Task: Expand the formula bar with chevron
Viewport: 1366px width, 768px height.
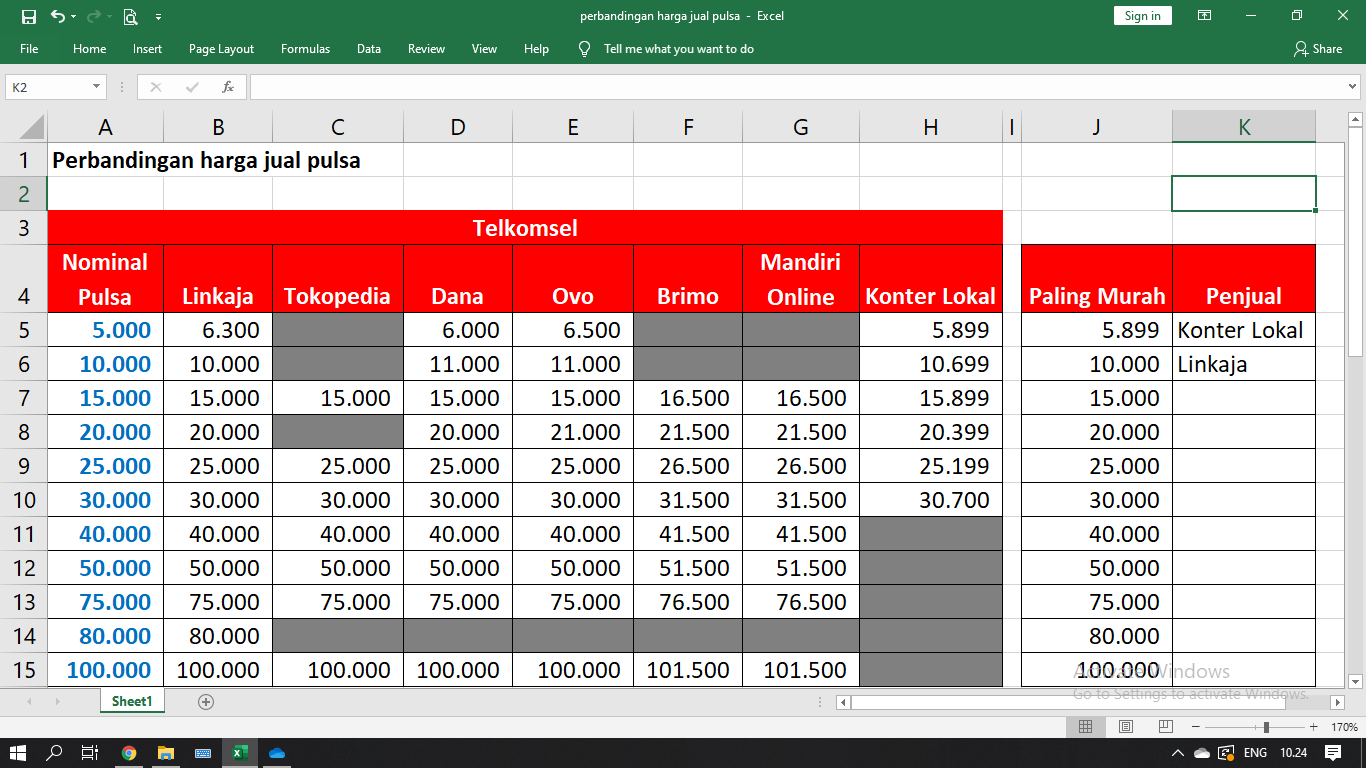Action: coord(1353,87)
